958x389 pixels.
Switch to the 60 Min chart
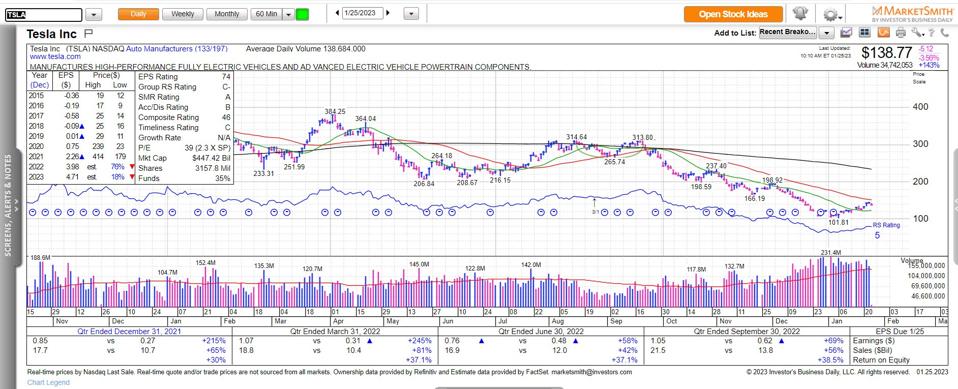(266, 14)
